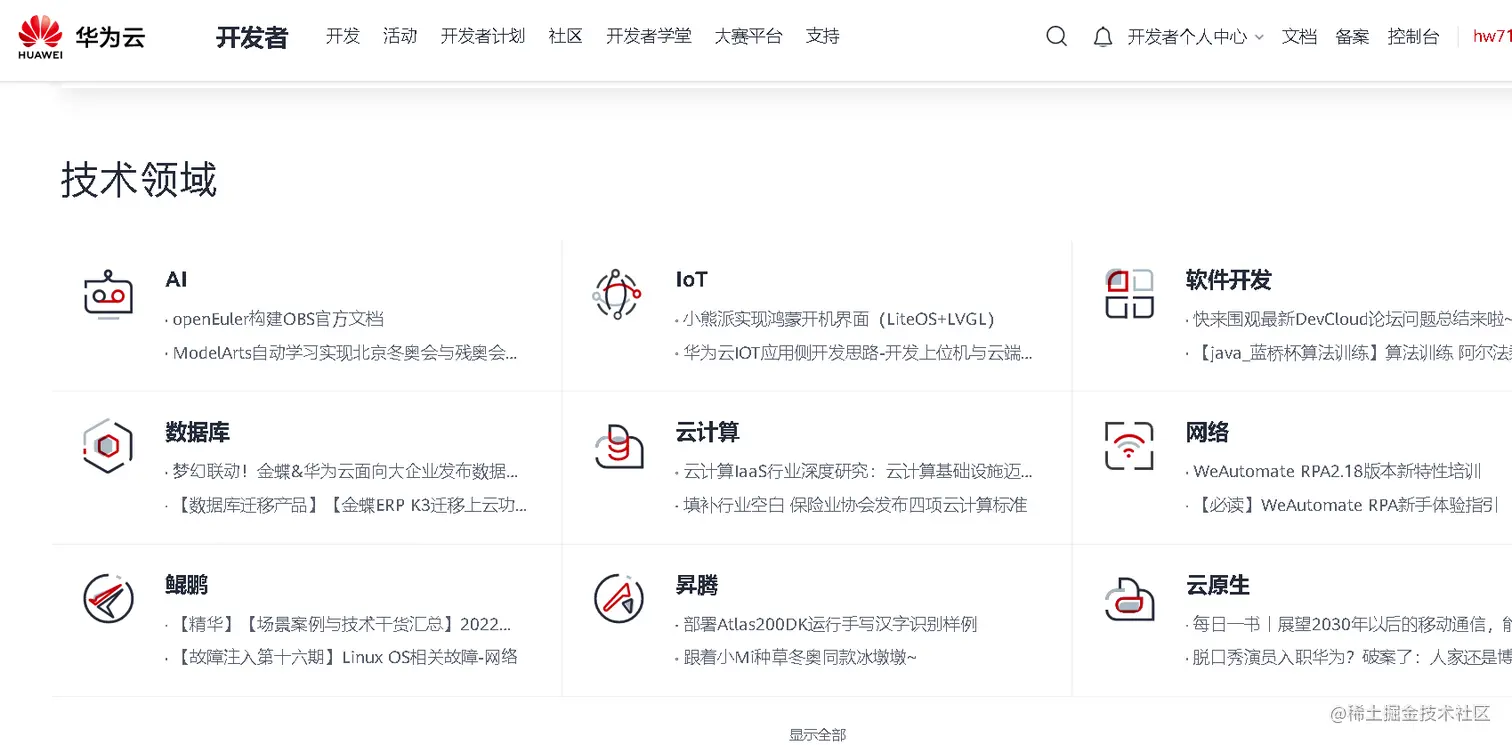Open article 梦幻联动！金蝶&华为云
Image resolution: width=1512 pixels, height=745 pixels.
click(x=345, y=471)
